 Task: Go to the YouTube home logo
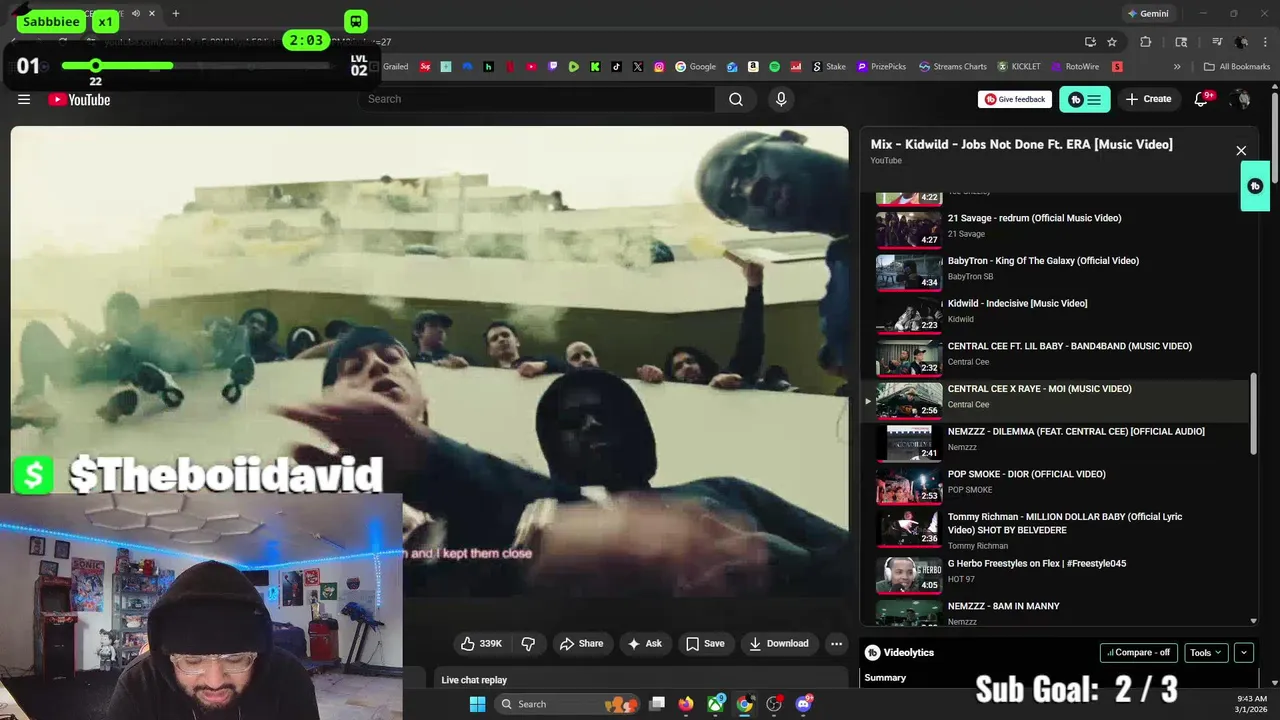click(x=79, y=99)
